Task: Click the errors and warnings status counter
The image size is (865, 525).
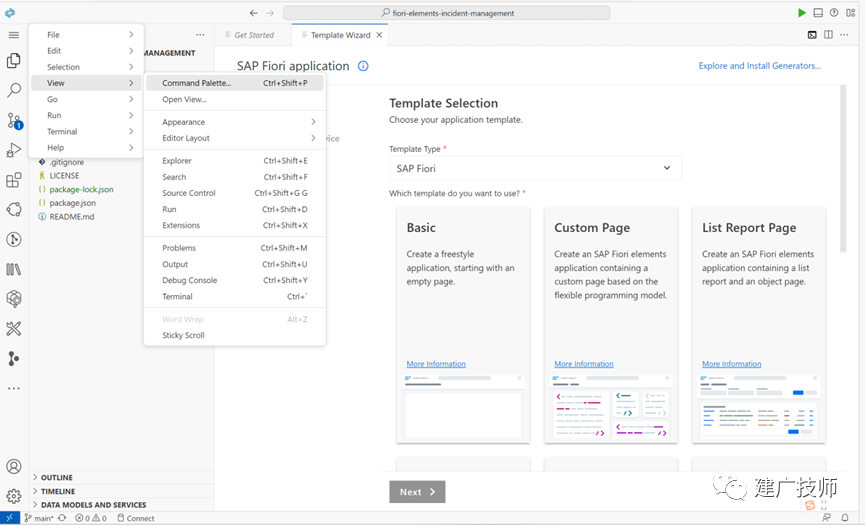Action: (x=91, y=518)
